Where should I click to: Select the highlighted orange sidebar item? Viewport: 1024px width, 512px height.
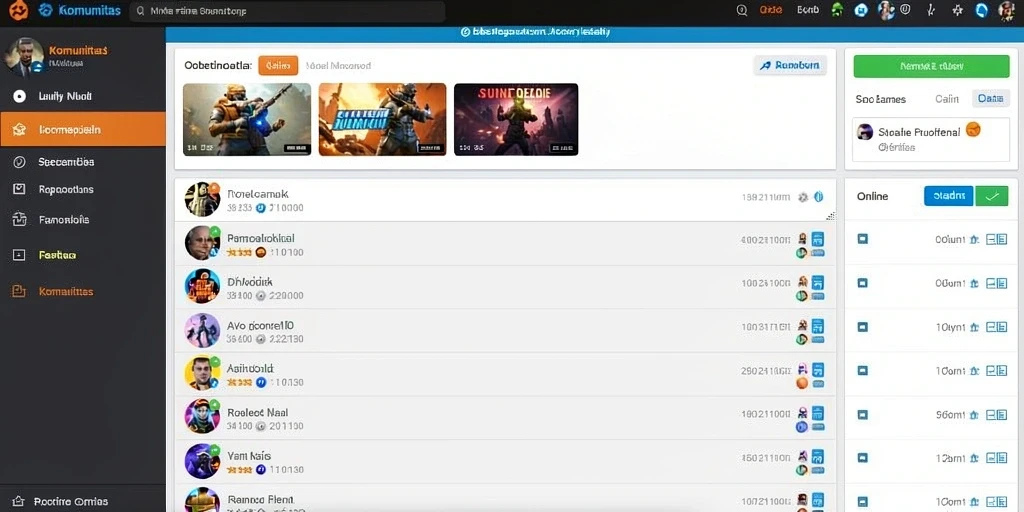[x=82, y=129]
